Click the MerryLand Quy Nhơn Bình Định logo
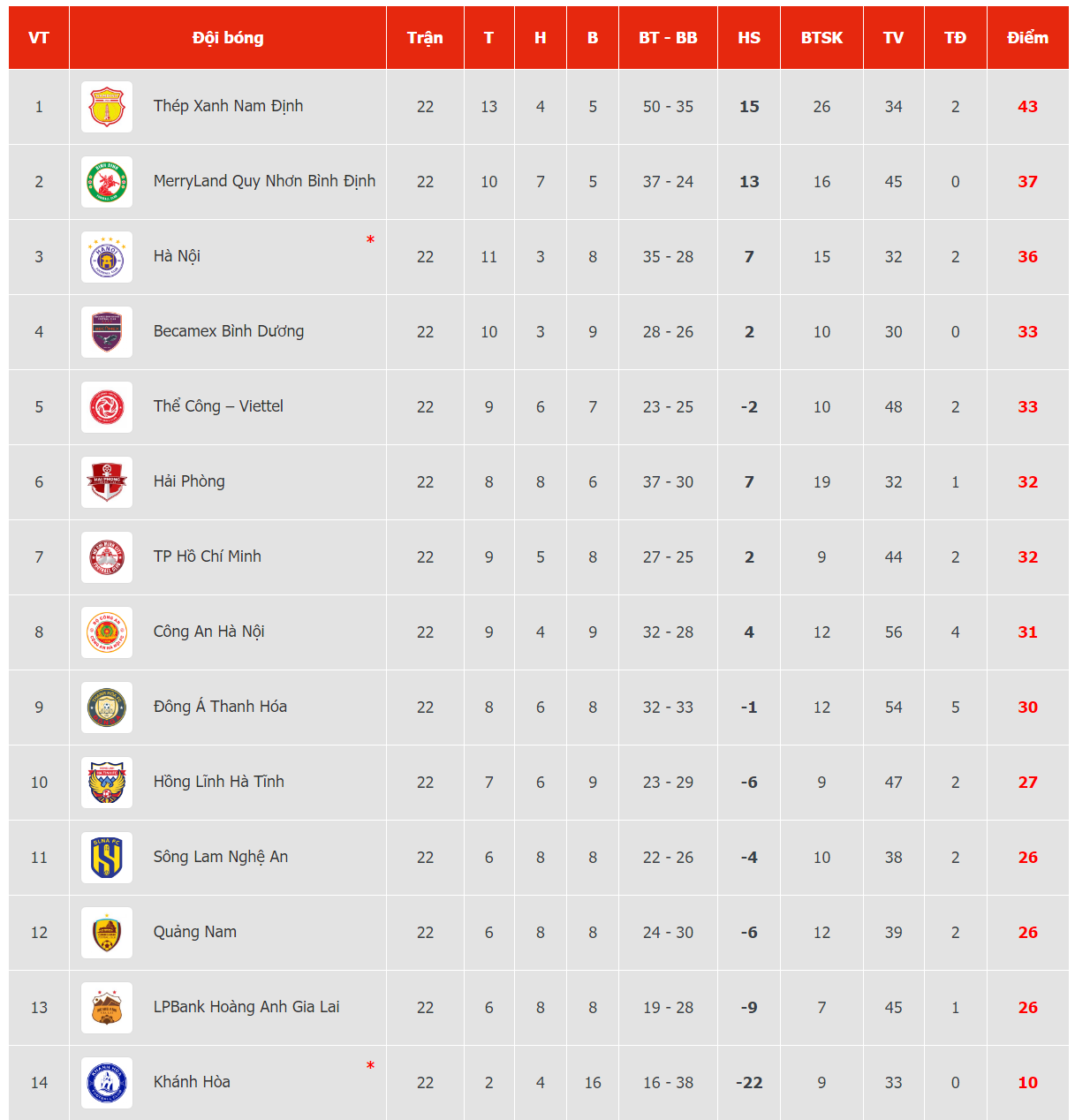Image resolution: width=1075 pixels, height=1120 pixels. coord(107,182)
